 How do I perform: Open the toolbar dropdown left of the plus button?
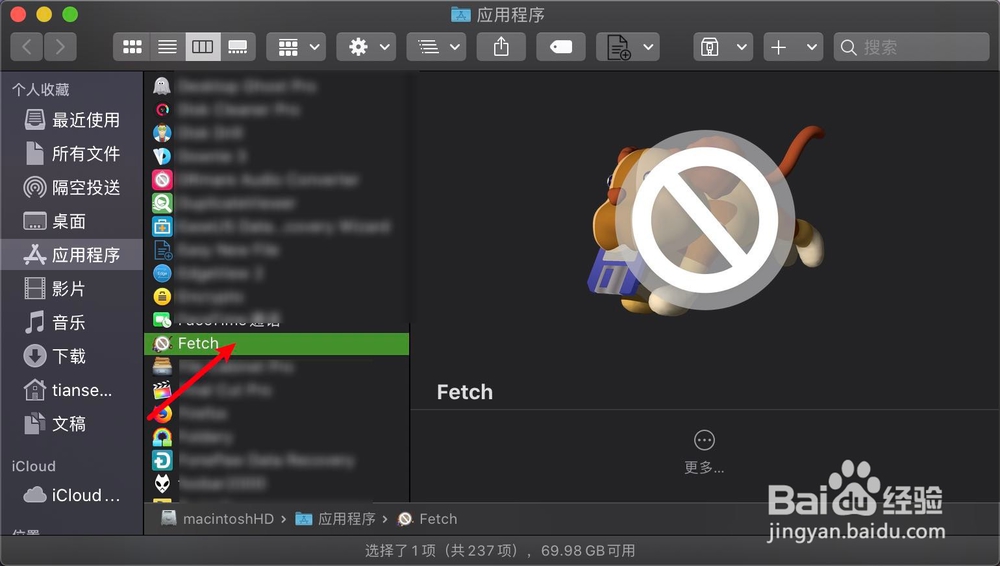723,47
